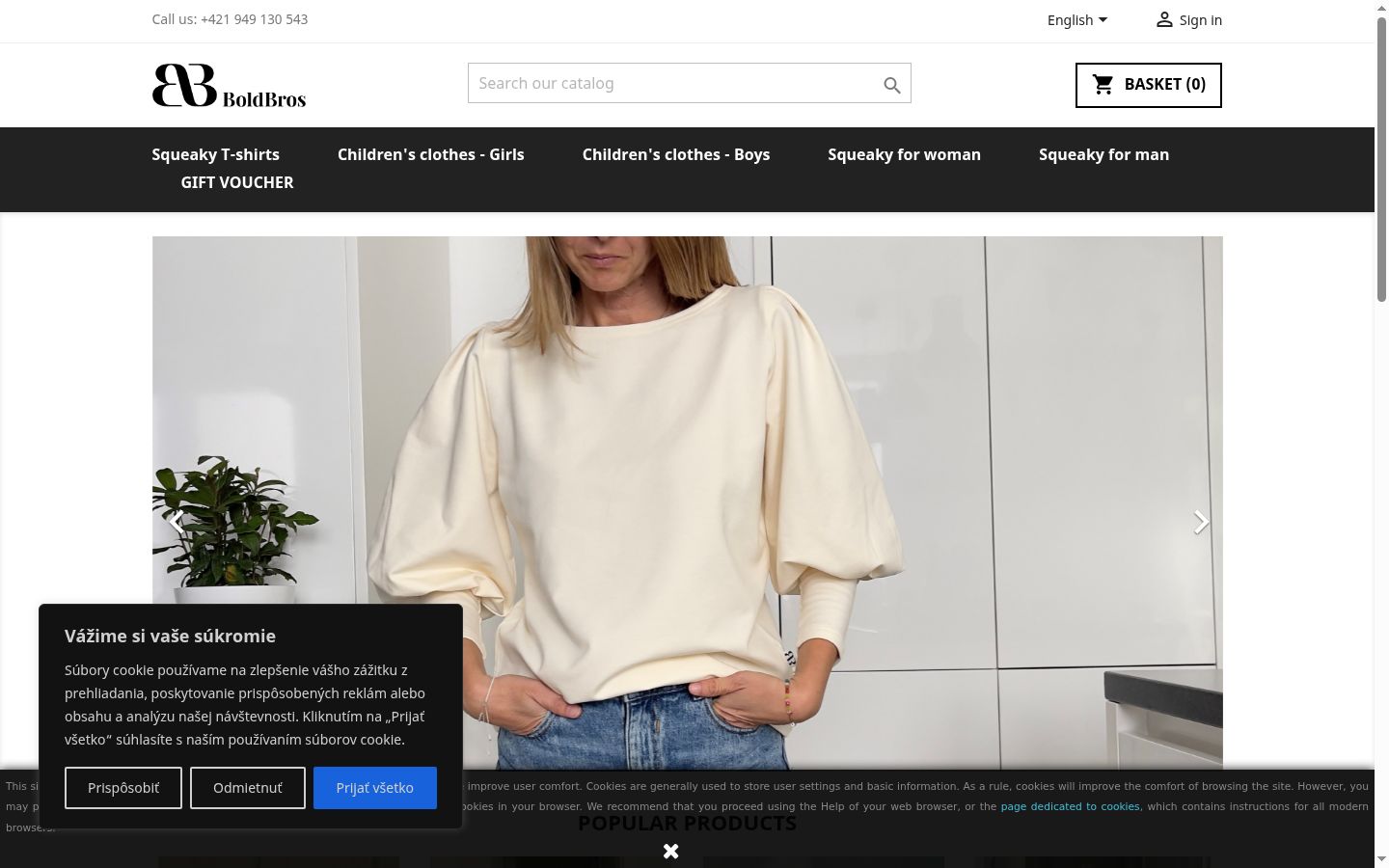Screen dimensions: 1389x868
Task: Click the Odmietnuť cookie button
Action: click(x=248, y=788)
